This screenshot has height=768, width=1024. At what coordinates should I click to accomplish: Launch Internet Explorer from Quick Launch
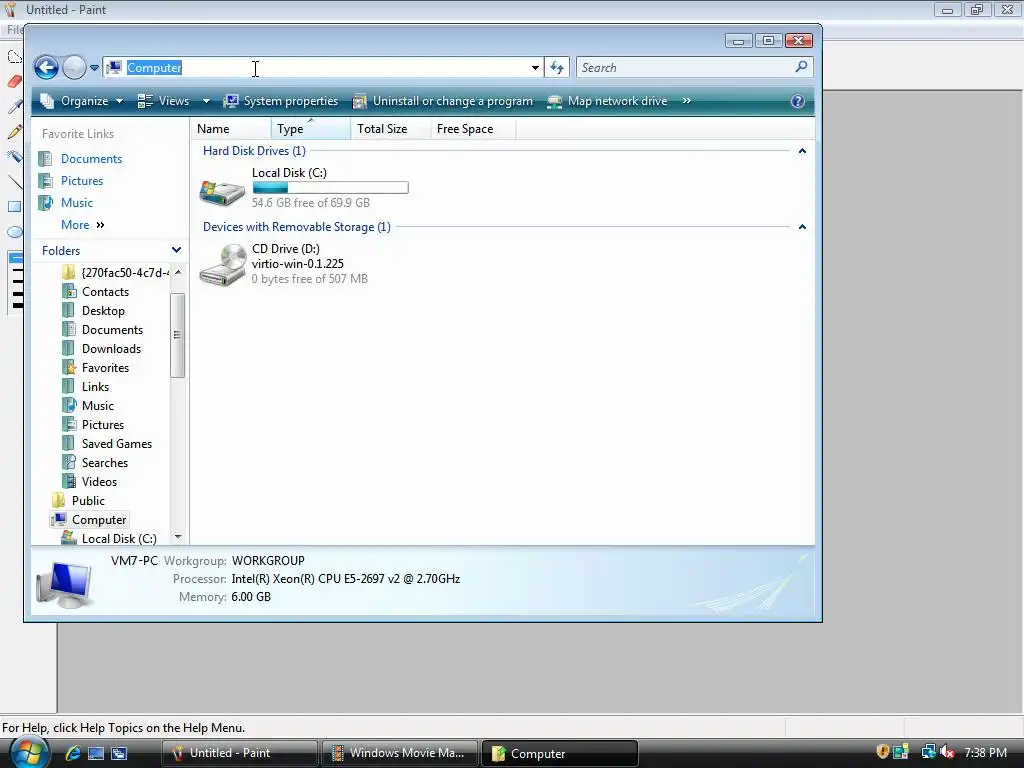72,753
